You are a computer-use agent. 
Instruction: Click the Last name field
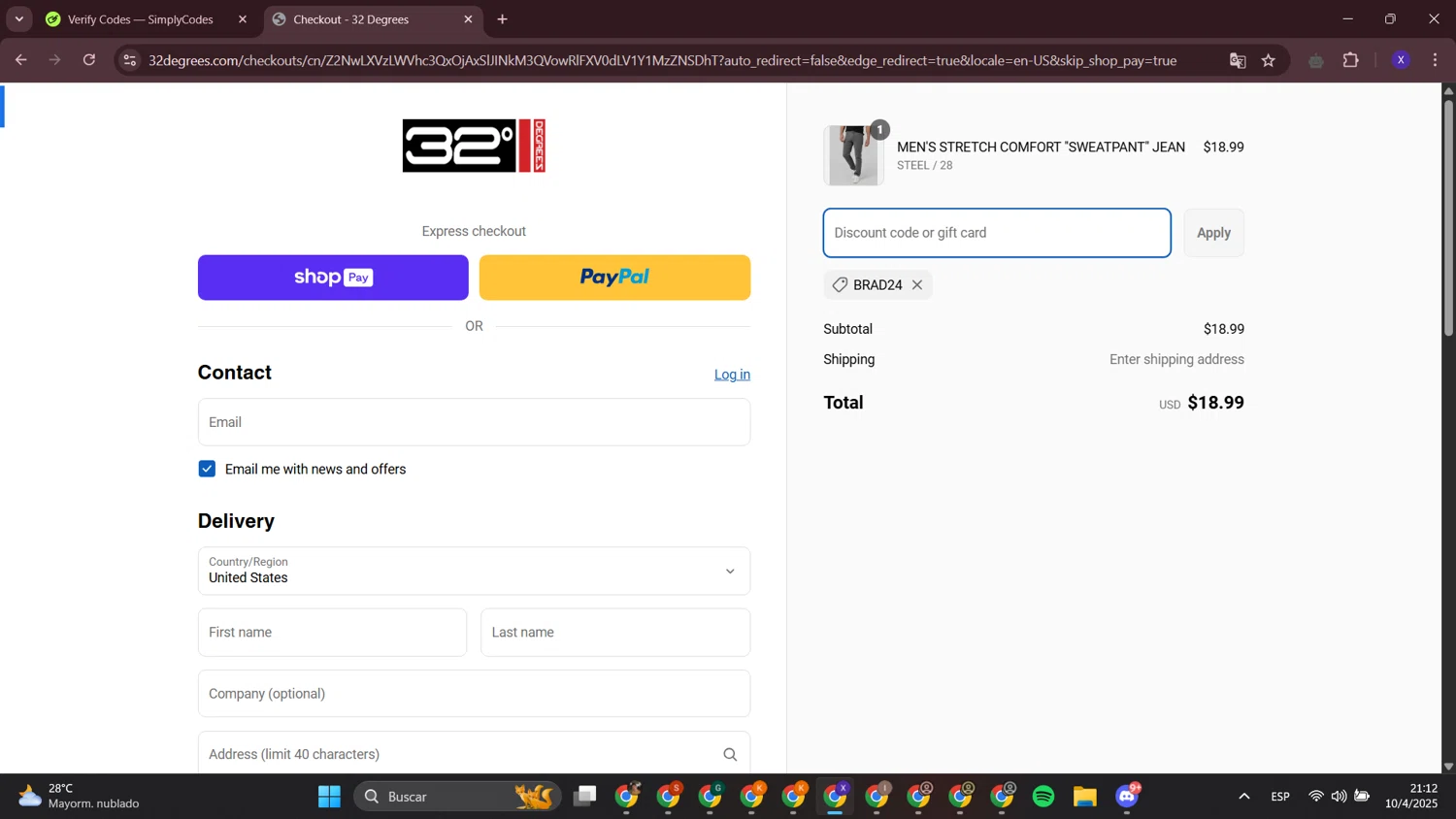pyautogui.click(x=615, y=633)
